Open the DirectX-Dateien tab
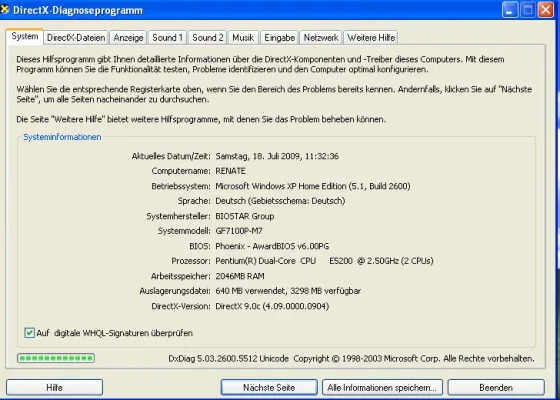The image size is (560, 400). (x=76, y=38)
